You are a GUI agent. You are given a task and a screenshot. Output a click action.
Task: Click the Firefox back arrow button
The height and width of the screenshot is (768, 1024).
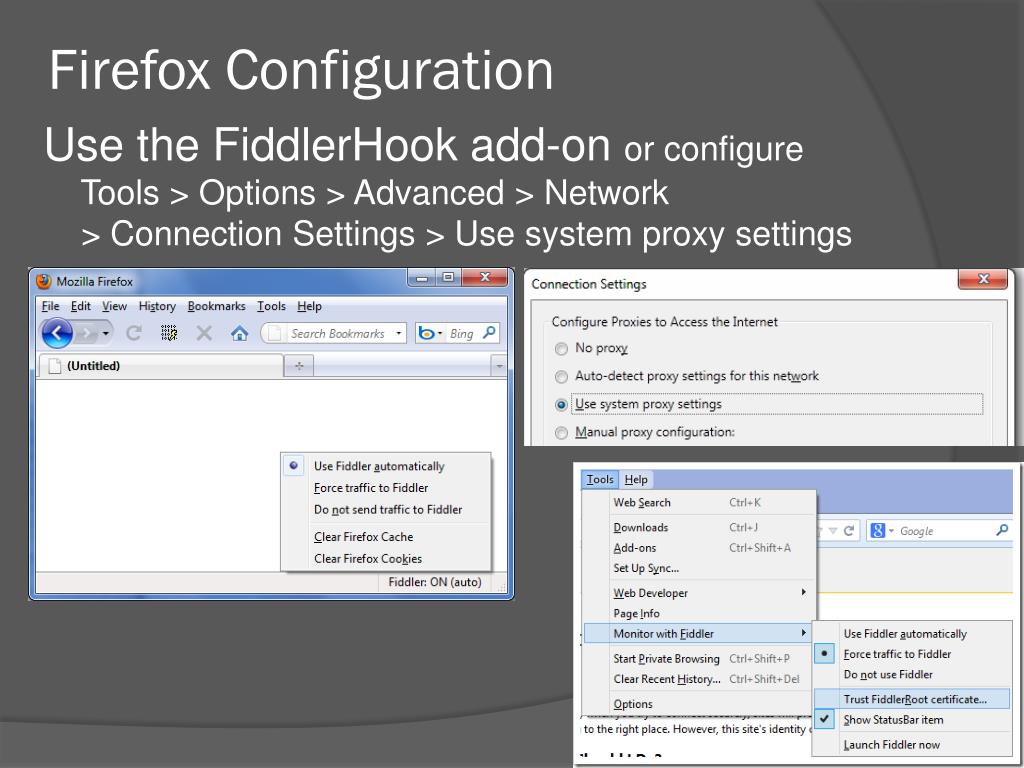(57, 333)
